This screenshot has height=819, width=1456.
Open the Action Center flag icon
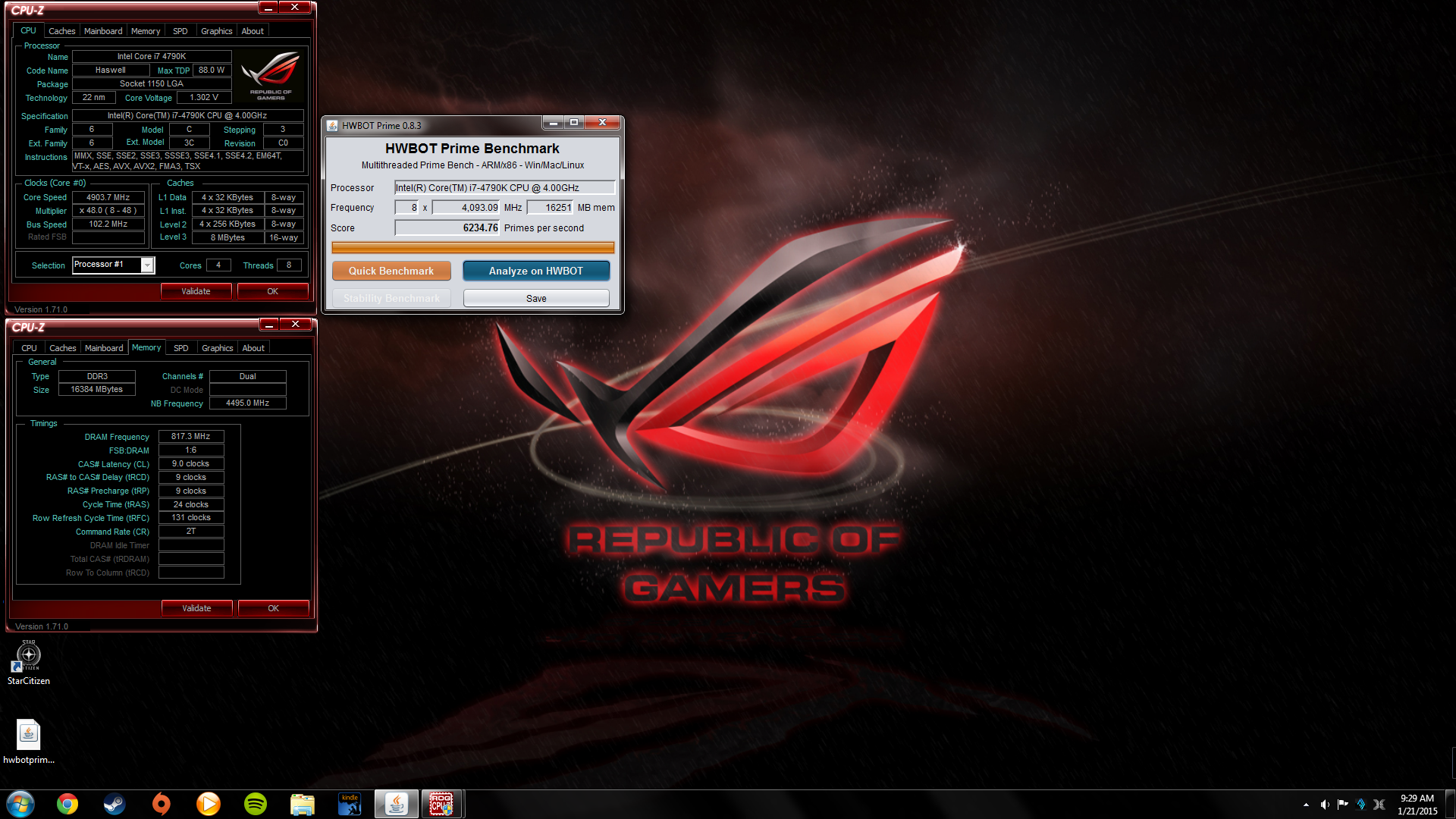point(1343,805)
